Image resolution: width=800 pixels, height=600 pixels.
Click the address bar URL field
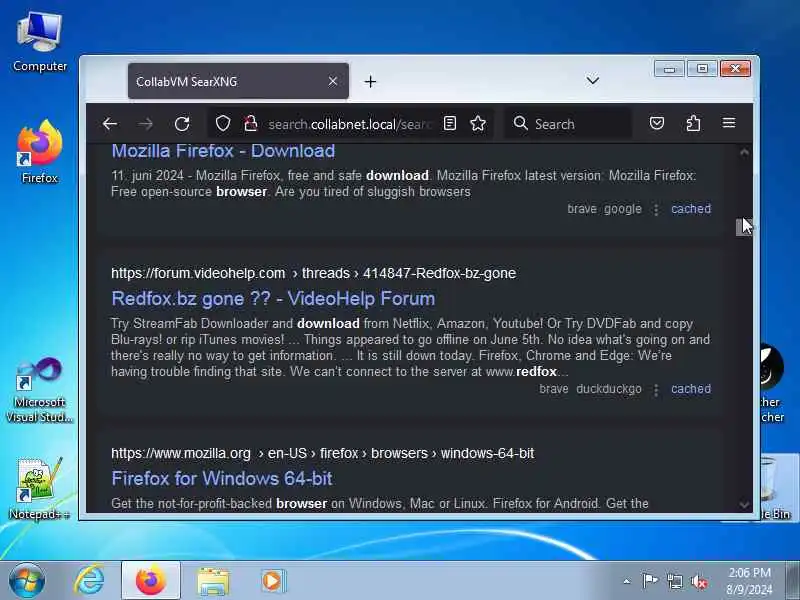click(x=350, y=124)
